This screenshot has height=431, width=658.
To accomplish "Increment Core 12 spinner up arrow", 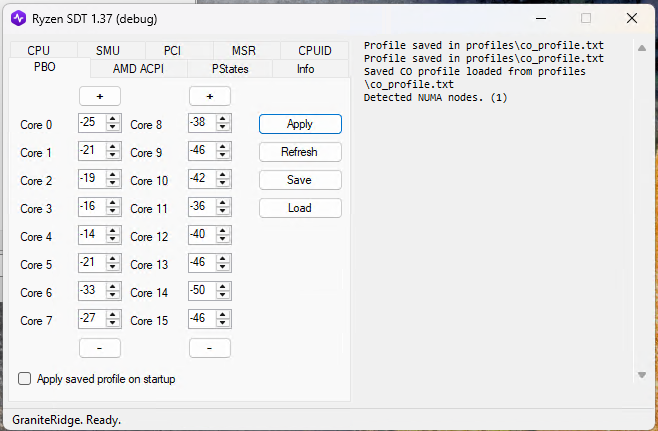I will pos(223,231).
